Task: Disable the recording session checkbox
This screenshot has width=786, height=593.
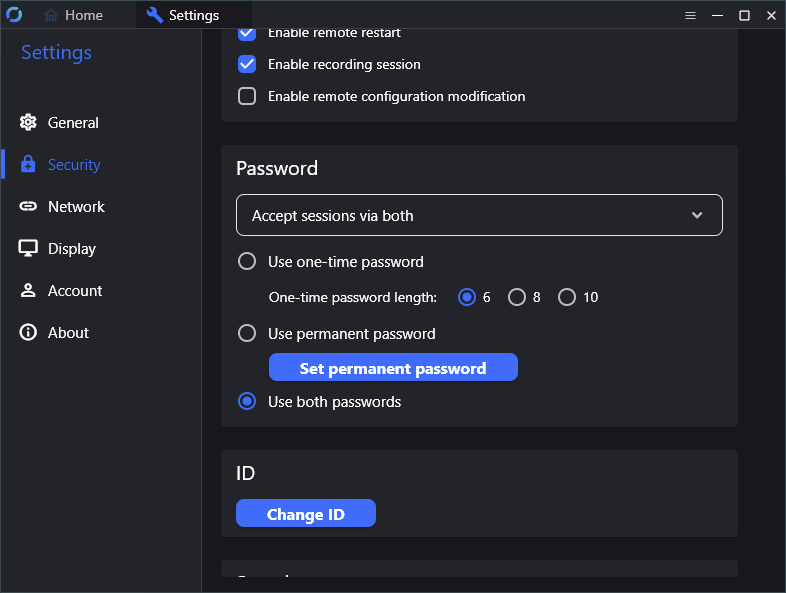Action: click(x=247, y=64)
